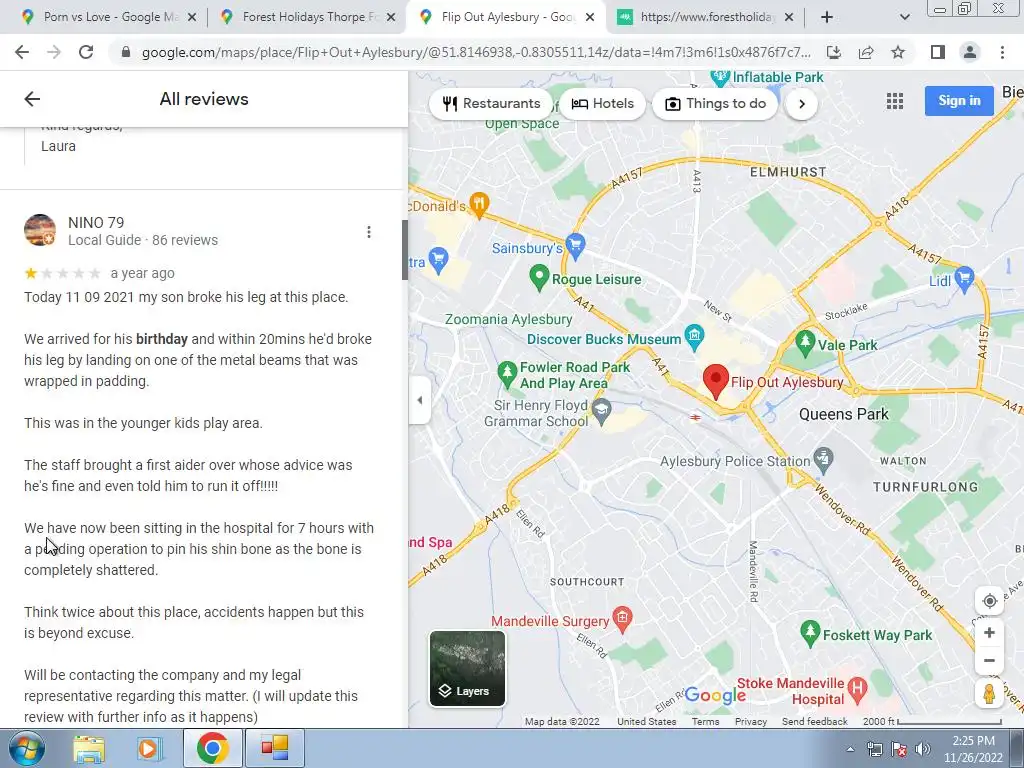Go back from All reviews panel
1024x768 pixels.
(32, 99)
